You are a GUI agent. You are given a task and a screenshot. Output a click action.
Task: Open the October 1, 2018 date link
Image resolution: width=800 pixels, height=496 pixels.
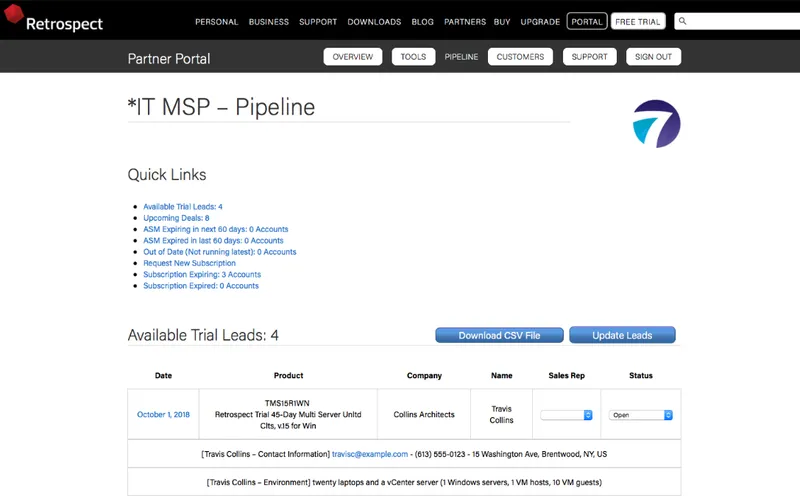click(163, 414)
